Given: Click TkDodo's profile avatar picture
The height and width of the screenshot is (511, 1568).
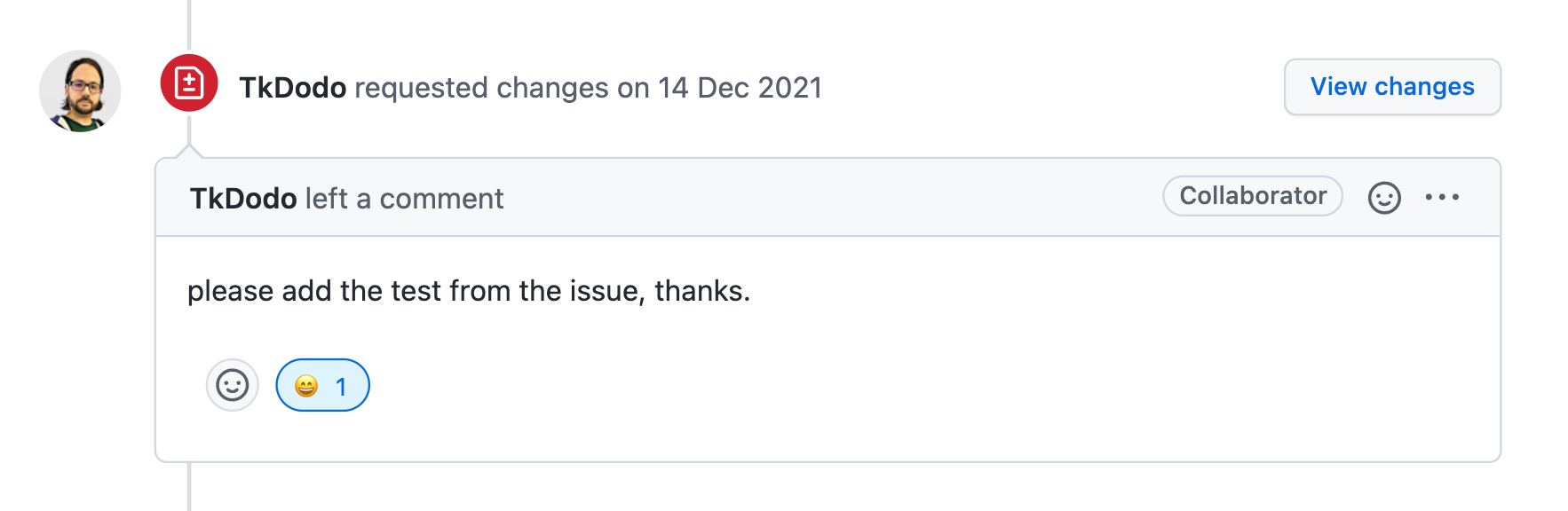Looking at the screenshot, I should (80, 90).
